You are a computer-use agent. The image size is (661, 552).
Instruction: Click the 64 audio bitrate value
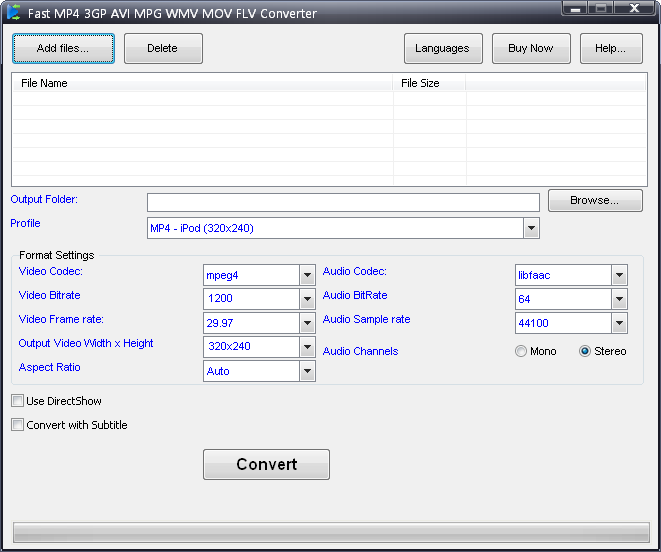tap(524, 299)
